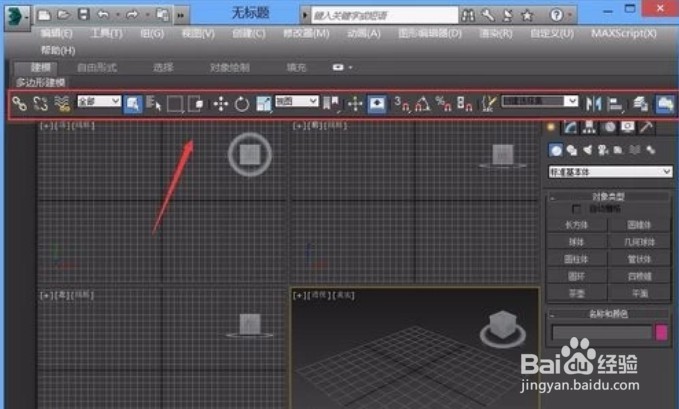Click the Mirror tool icon

[594, 104]
